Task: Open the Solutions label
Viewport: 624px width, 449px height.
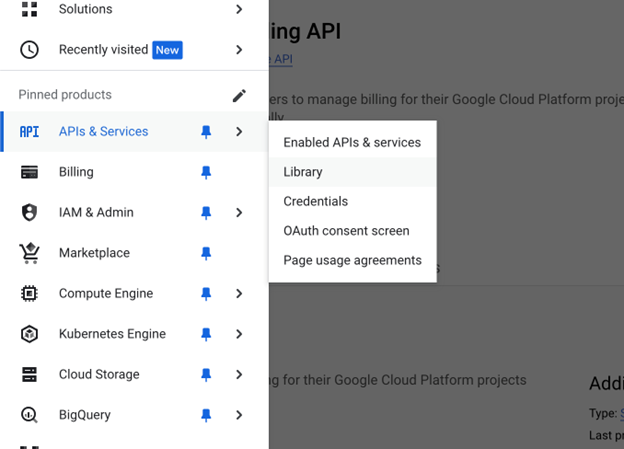Action: [86, 9]
